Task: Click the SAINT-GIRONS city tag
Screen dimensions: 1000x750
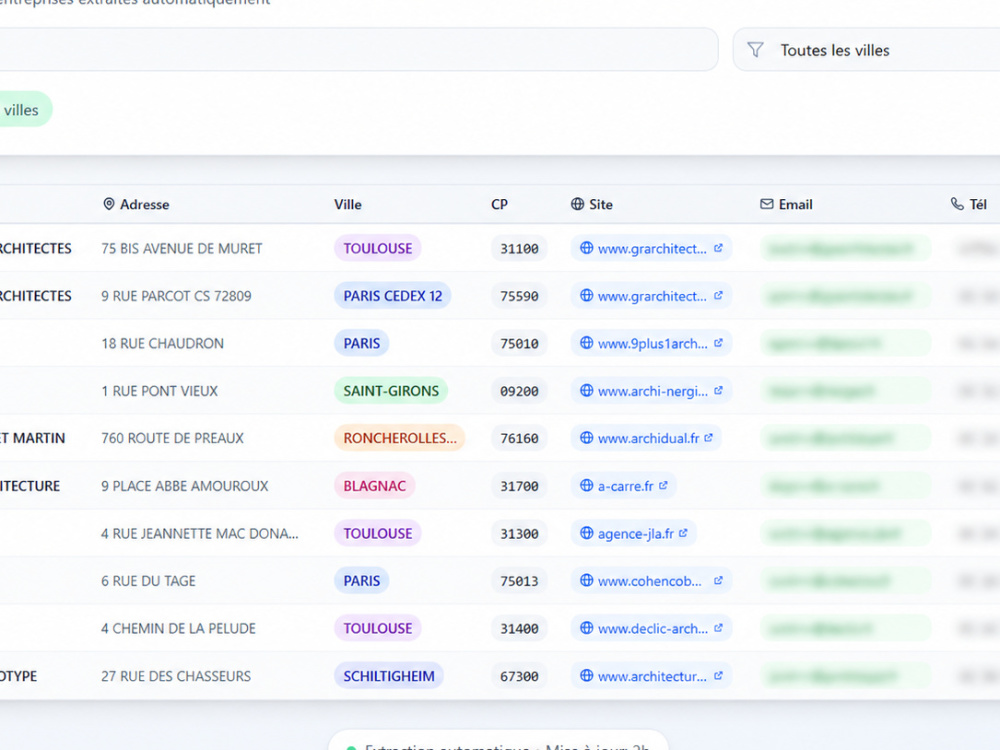Action: [x=391, y=391]
